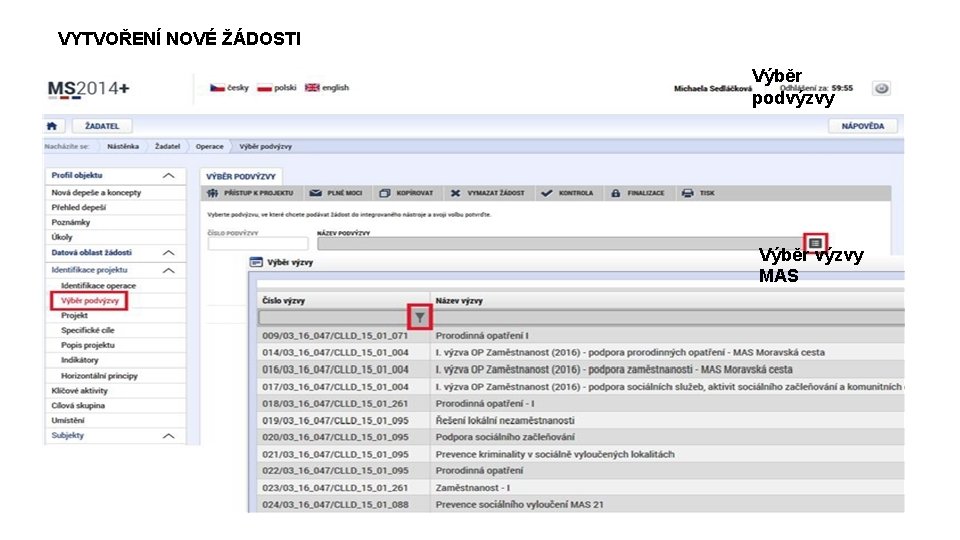
Task: Click the MS2014+ logo
Action: 88,89
